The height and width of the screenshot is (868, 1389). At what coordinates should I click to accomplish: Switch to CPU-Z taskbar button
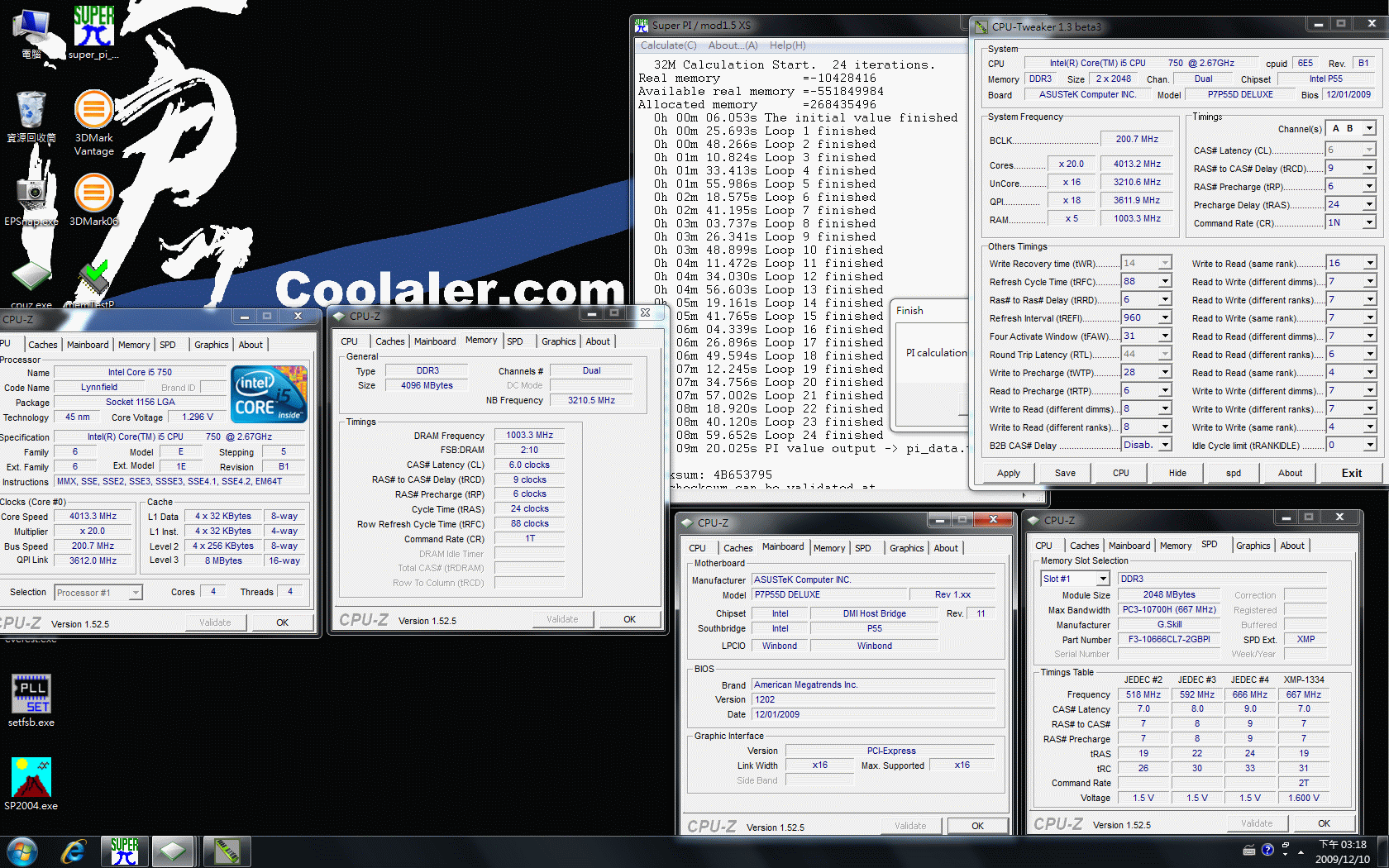(173, 851)
